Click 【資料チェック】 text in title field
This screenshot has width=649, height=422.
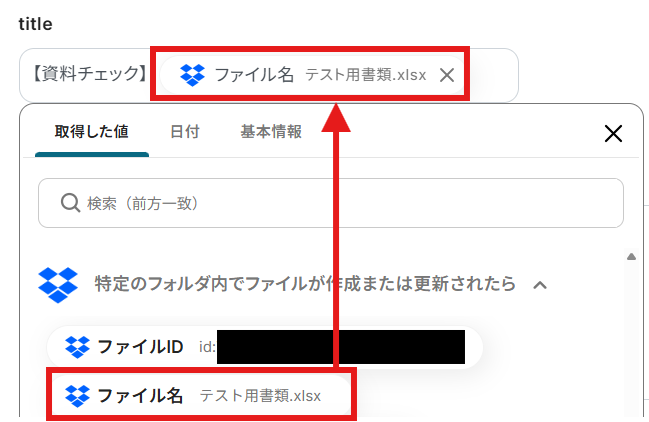[x=89, y=74]
